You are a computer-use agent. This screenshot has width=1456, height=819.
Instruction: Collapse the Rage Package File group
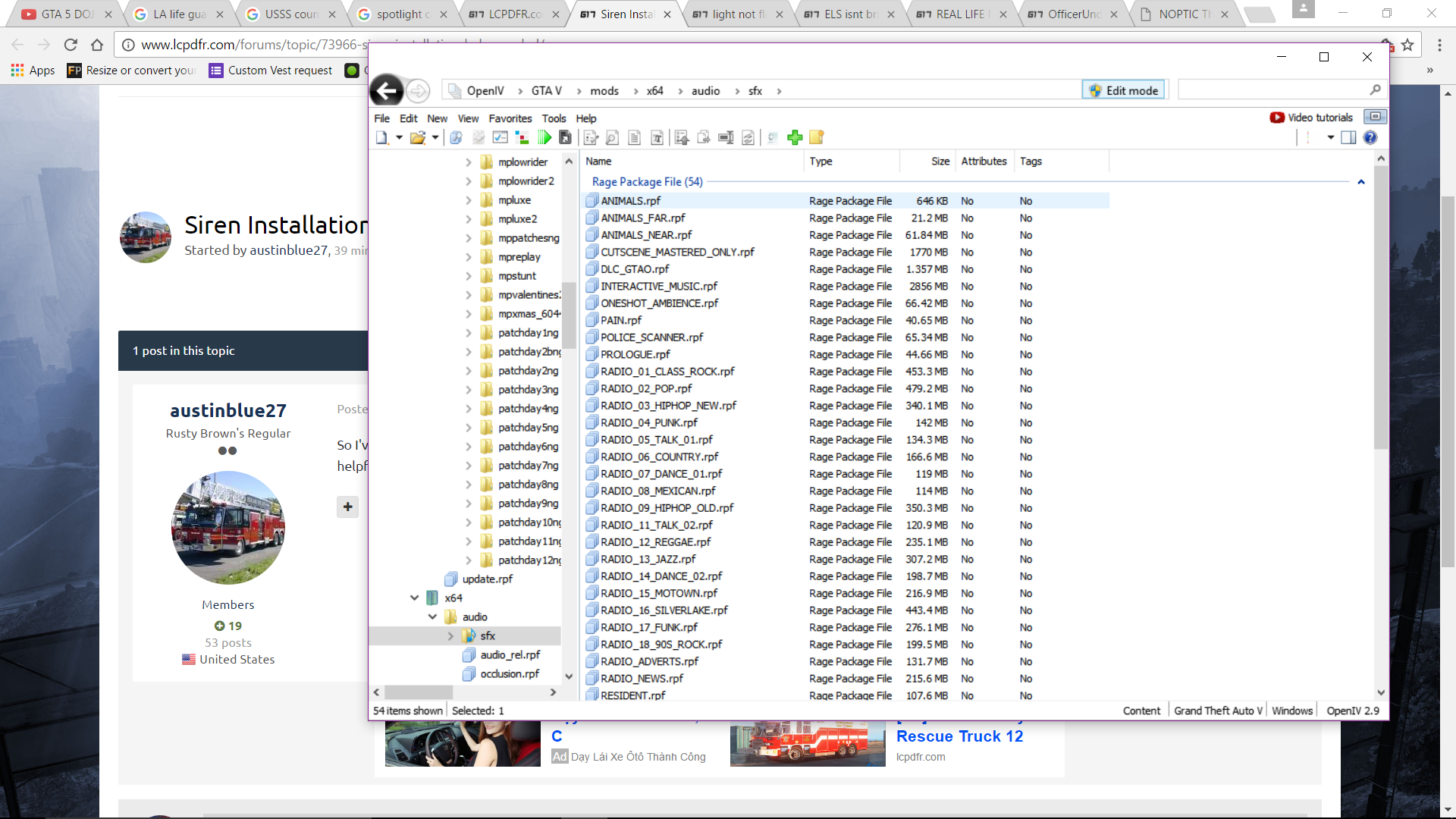[x=1361, y=182]
